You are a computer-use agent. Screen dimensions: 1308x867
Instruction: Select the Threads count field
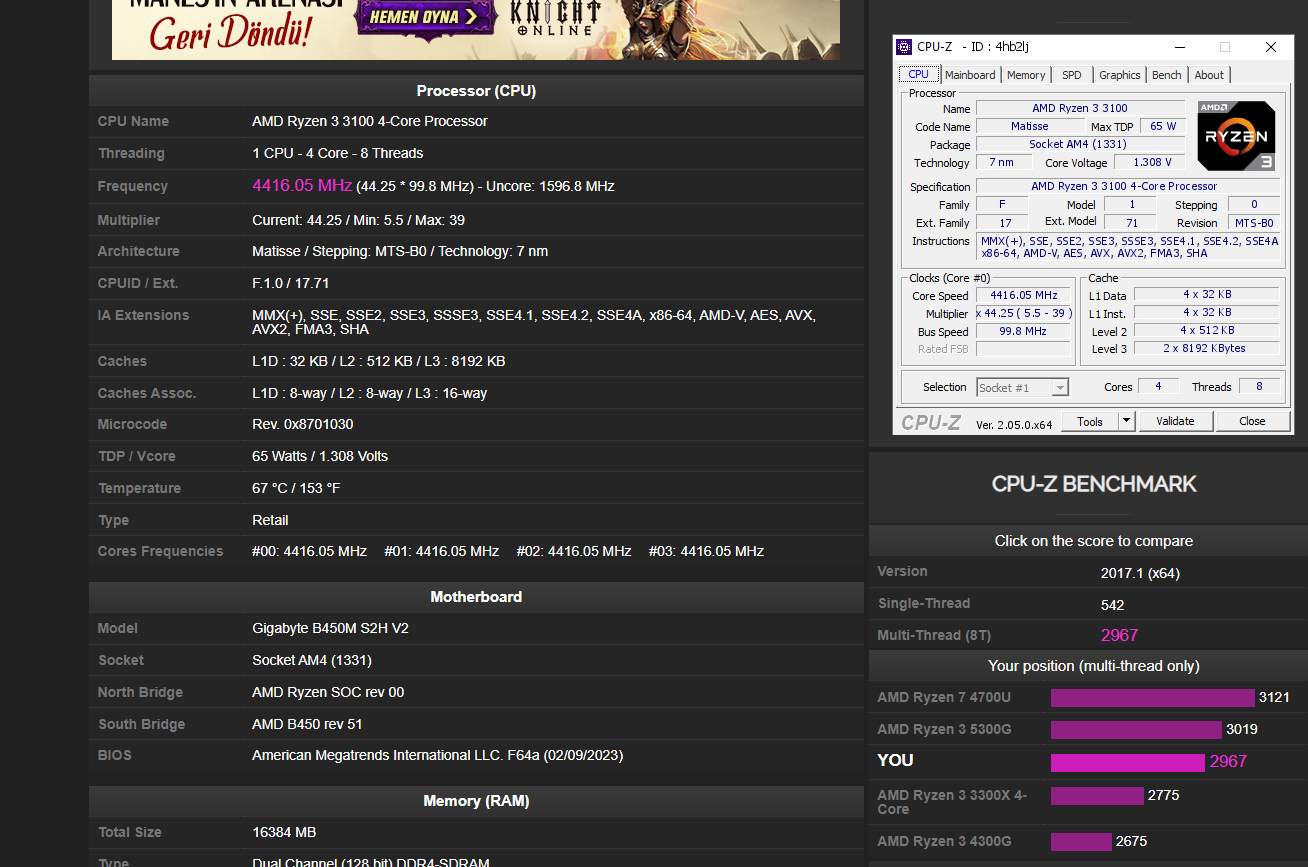tap(1259, 386)
